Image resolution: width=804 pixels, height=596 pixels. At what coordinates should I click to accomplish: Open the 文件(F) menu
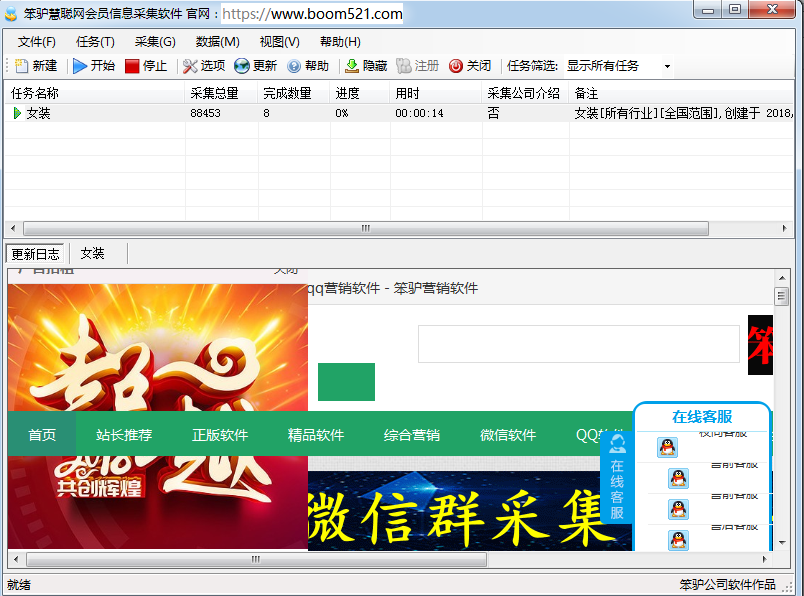[36, 42]
